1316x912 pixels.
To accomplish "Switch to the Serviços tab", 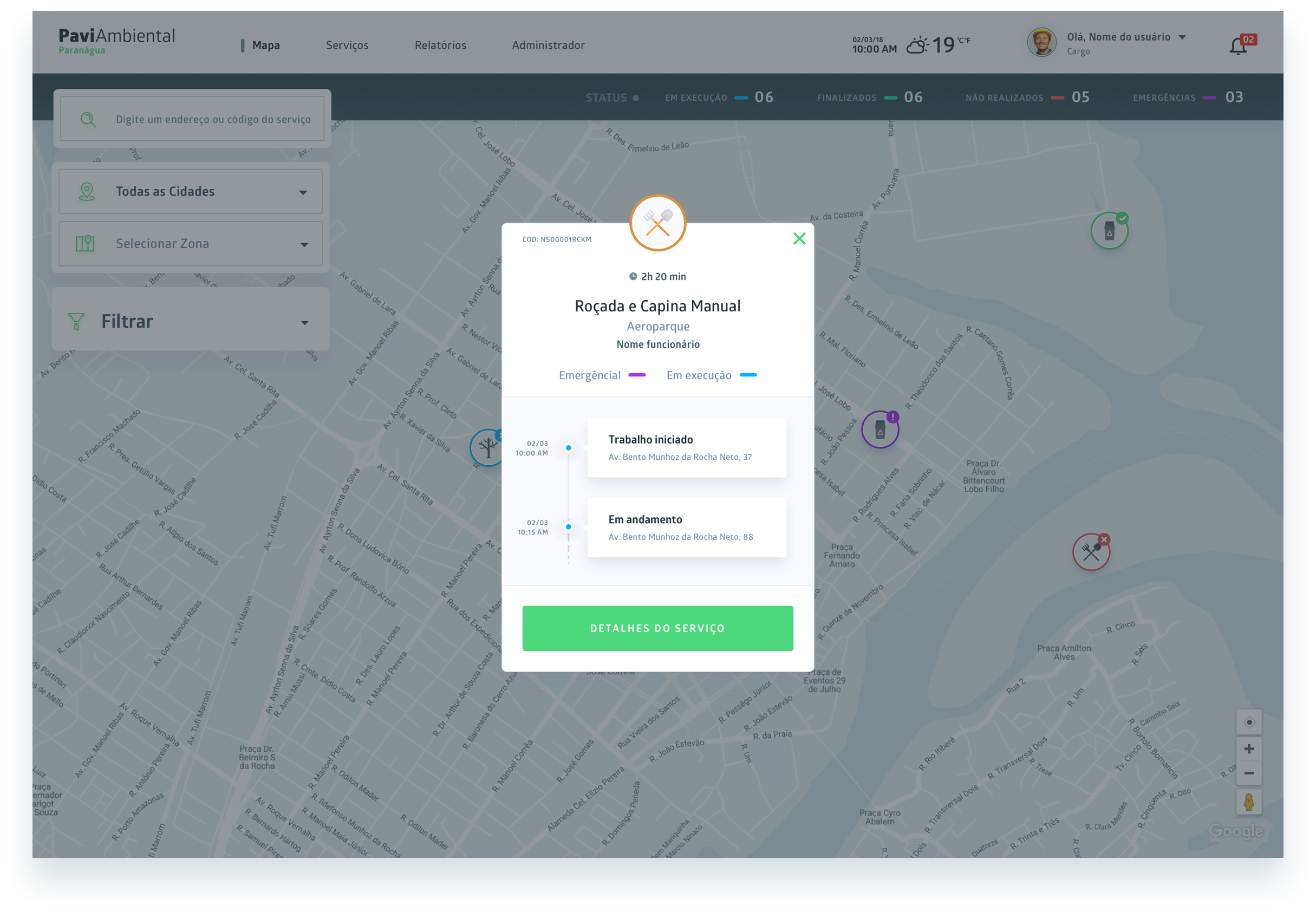I will tap(347, 45).
